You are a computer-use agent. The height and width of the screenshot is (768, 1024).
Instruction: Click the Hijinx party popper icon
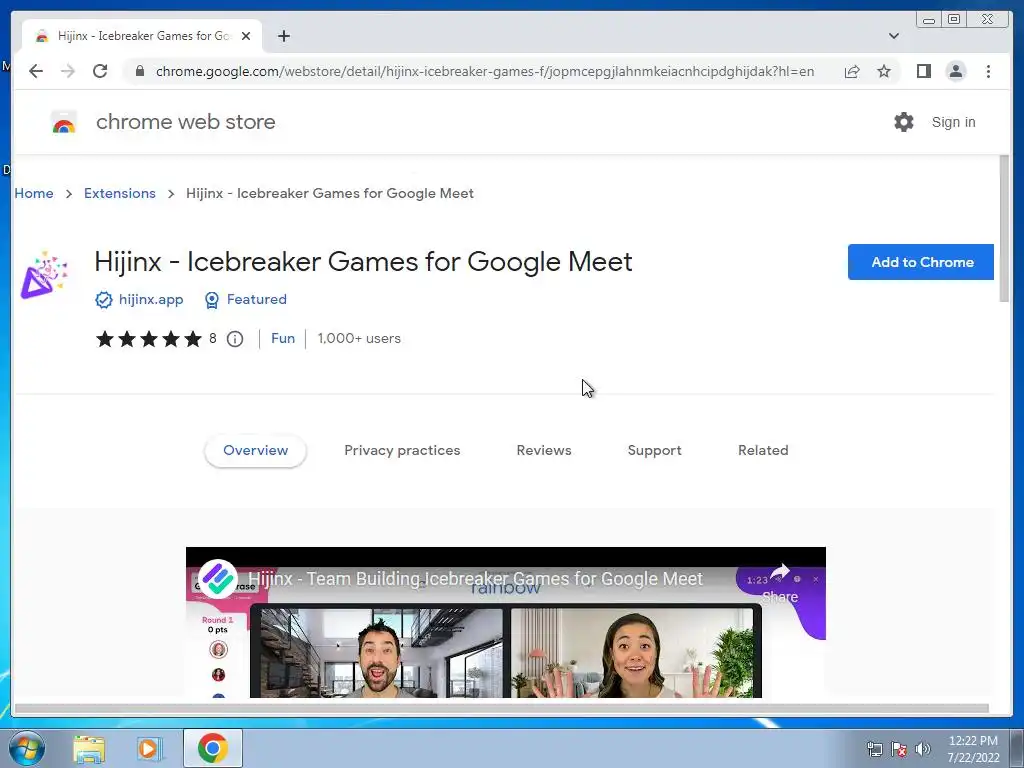44,275
